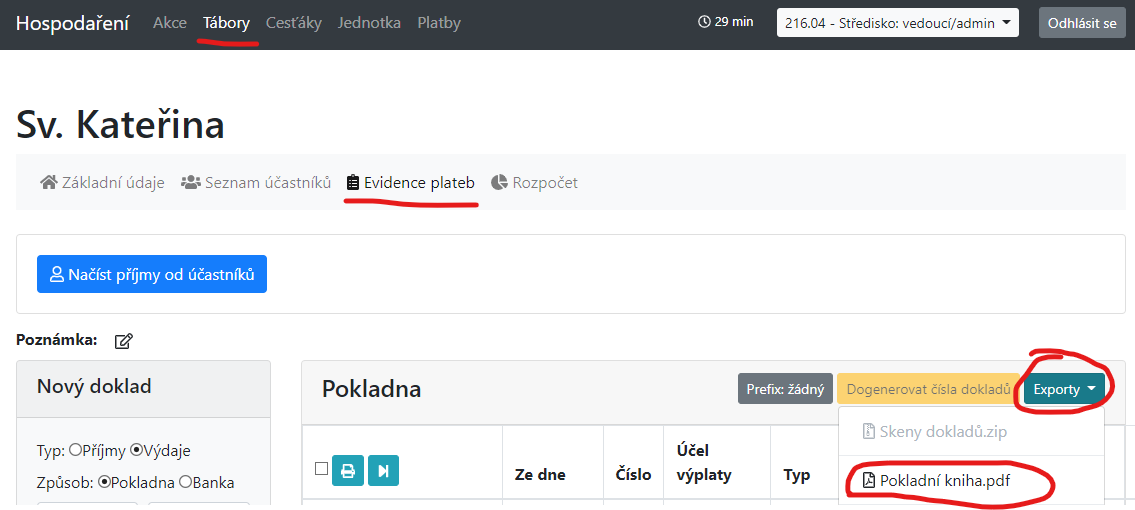Switch to the Rozpočet tab

point(534,182)
